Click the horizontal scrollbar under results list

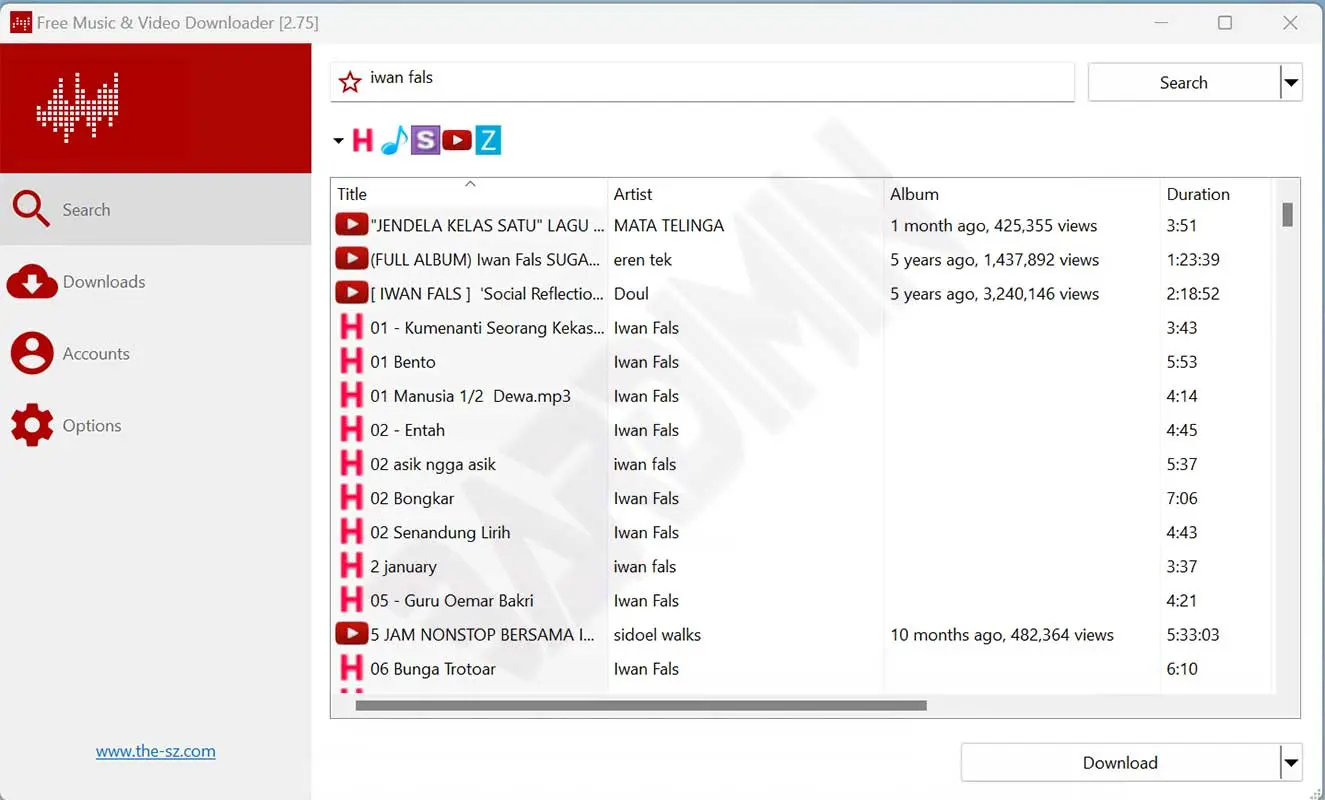(x=640, y=705)
